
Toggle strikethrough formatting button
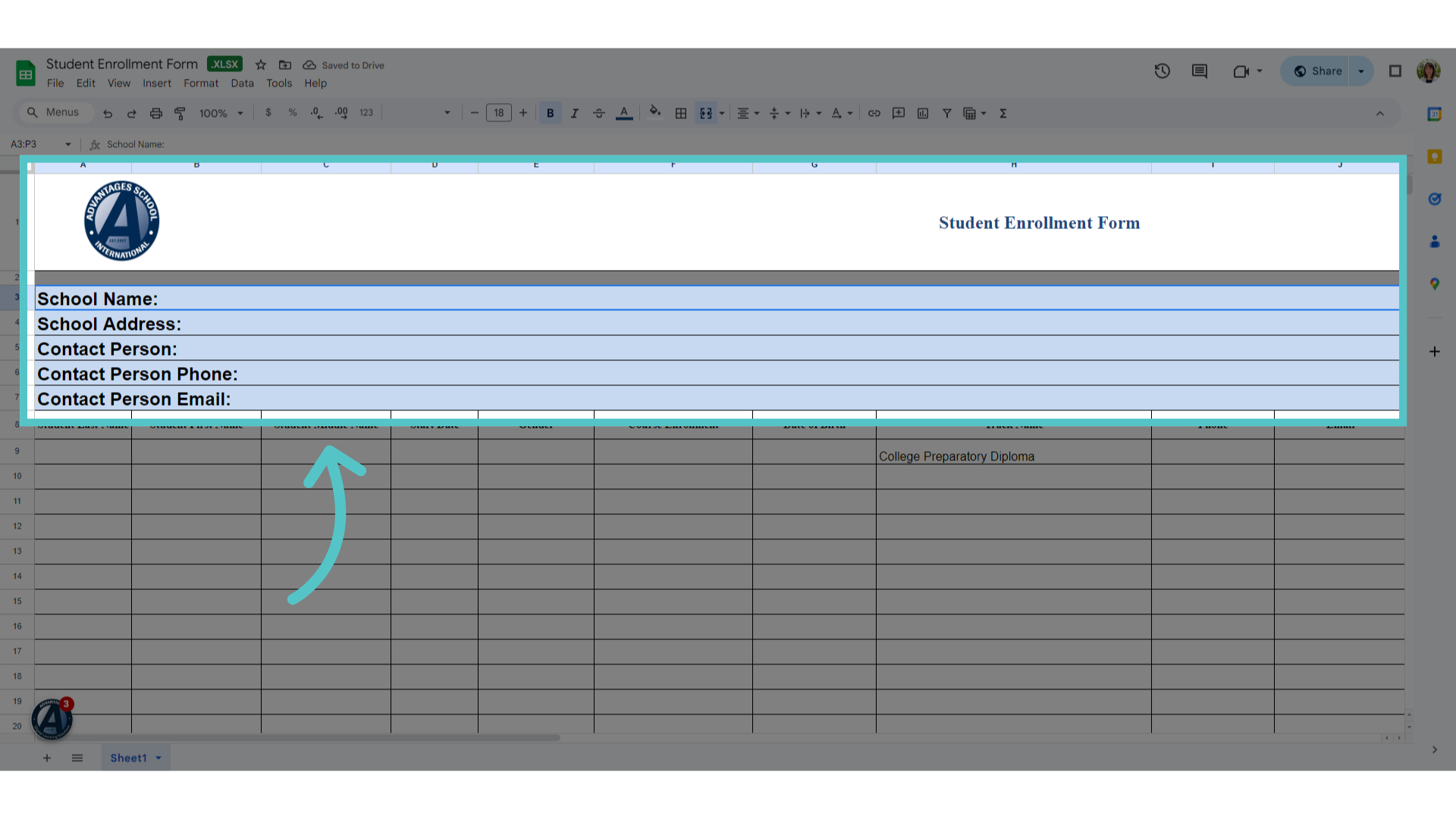tap(598, 113)
